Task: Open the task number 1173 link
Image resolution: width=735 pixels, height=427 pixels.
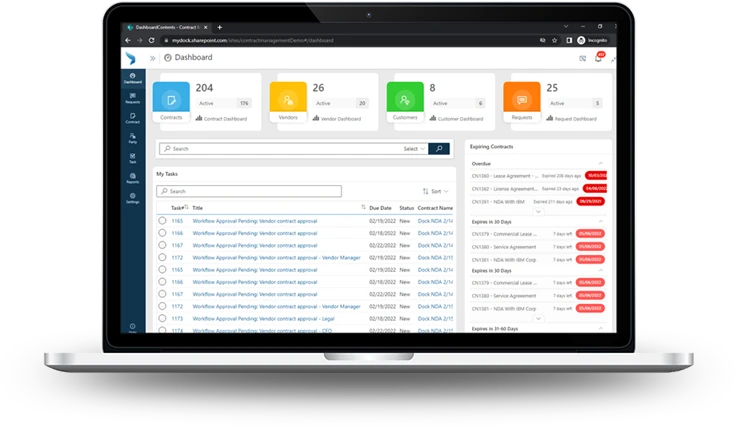Action: tap(177, 319)
